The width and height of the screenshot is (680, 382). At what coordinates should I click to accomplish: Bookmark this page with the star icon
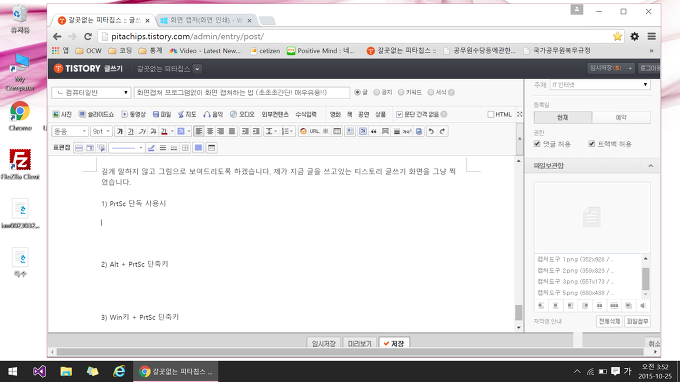coord(617,36)
